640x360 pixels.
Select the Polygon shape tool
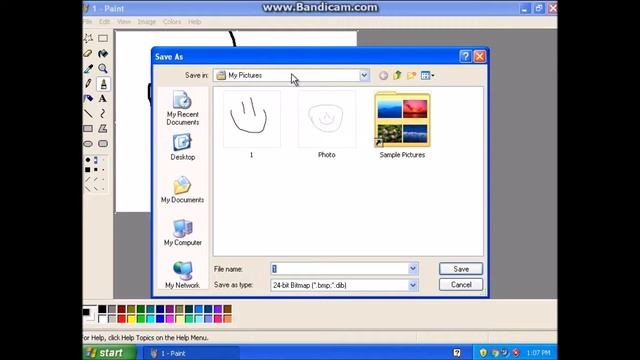103,129
